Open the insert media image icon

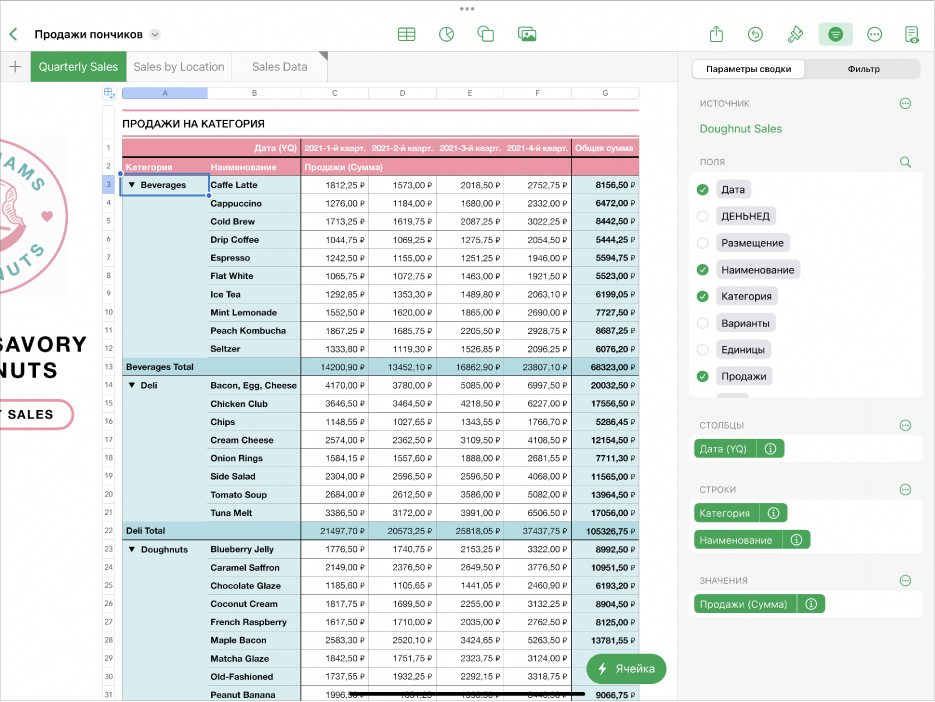527,34
